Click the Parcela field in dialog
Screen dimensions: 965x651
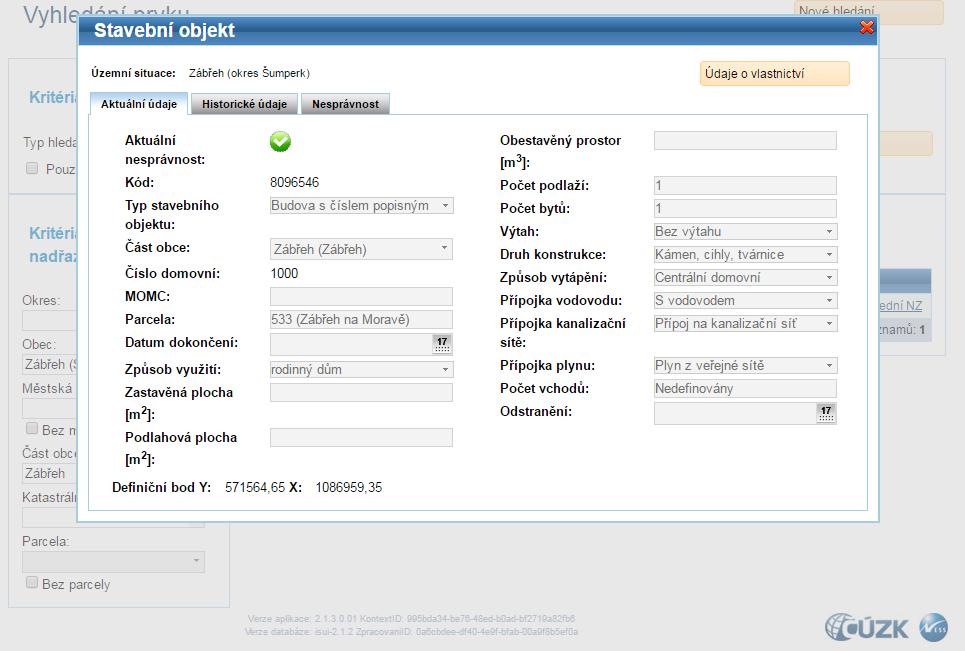coord(361,319)
